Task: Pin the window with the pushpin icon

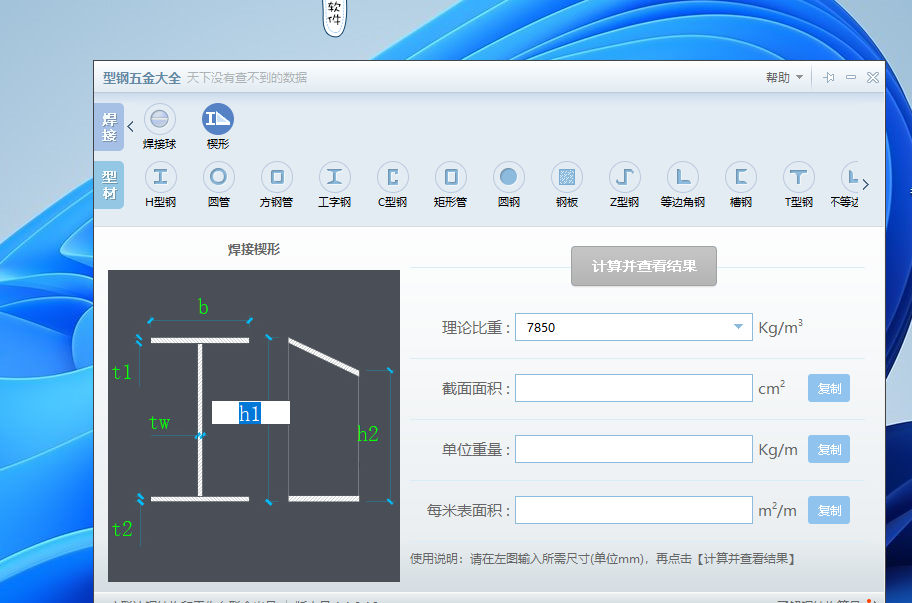Action: [x=829, y=77]
